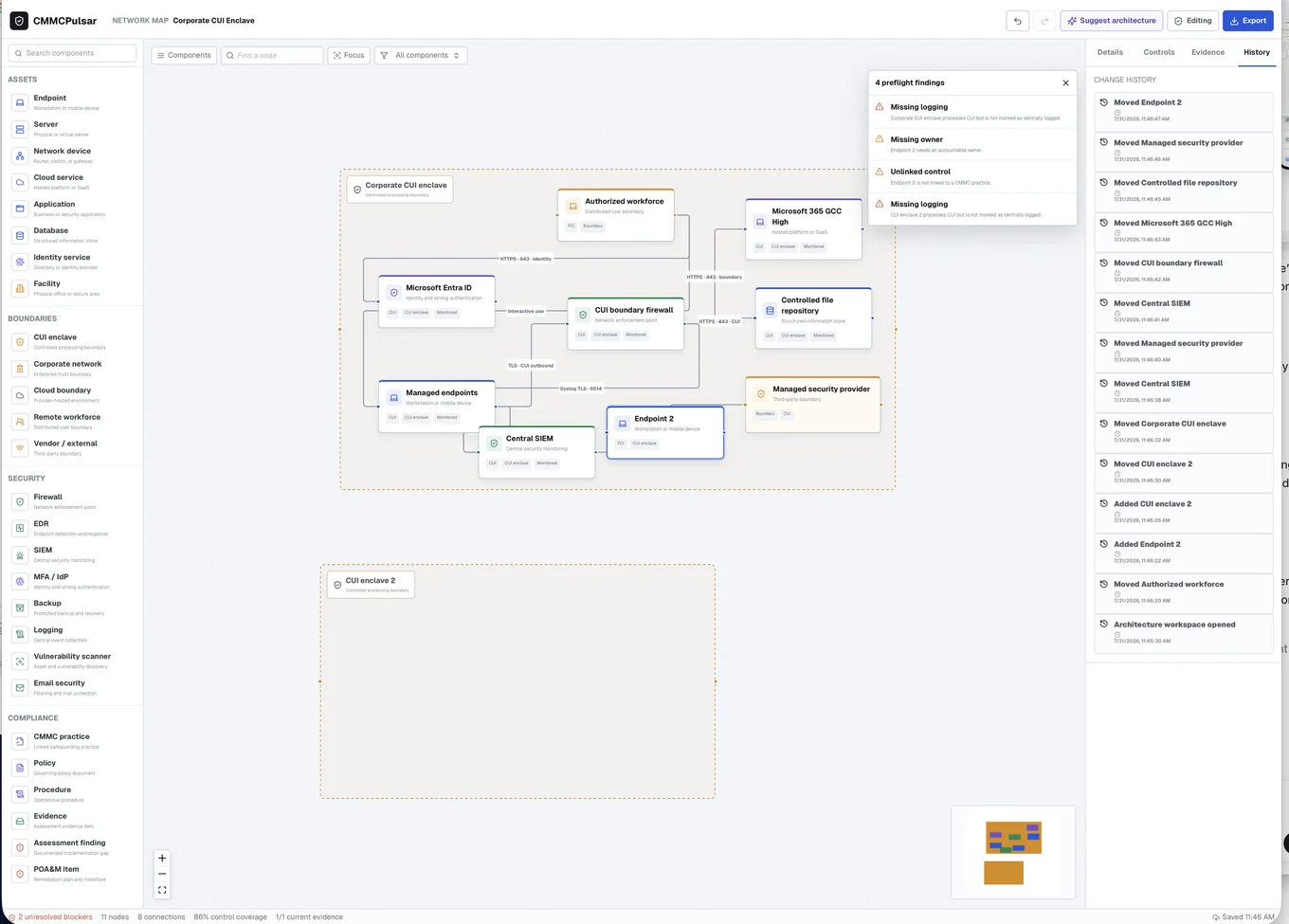Click the Firewall icon under Security
The image size is (1289, 924).
pyautogui.click(x=20, y=501)
